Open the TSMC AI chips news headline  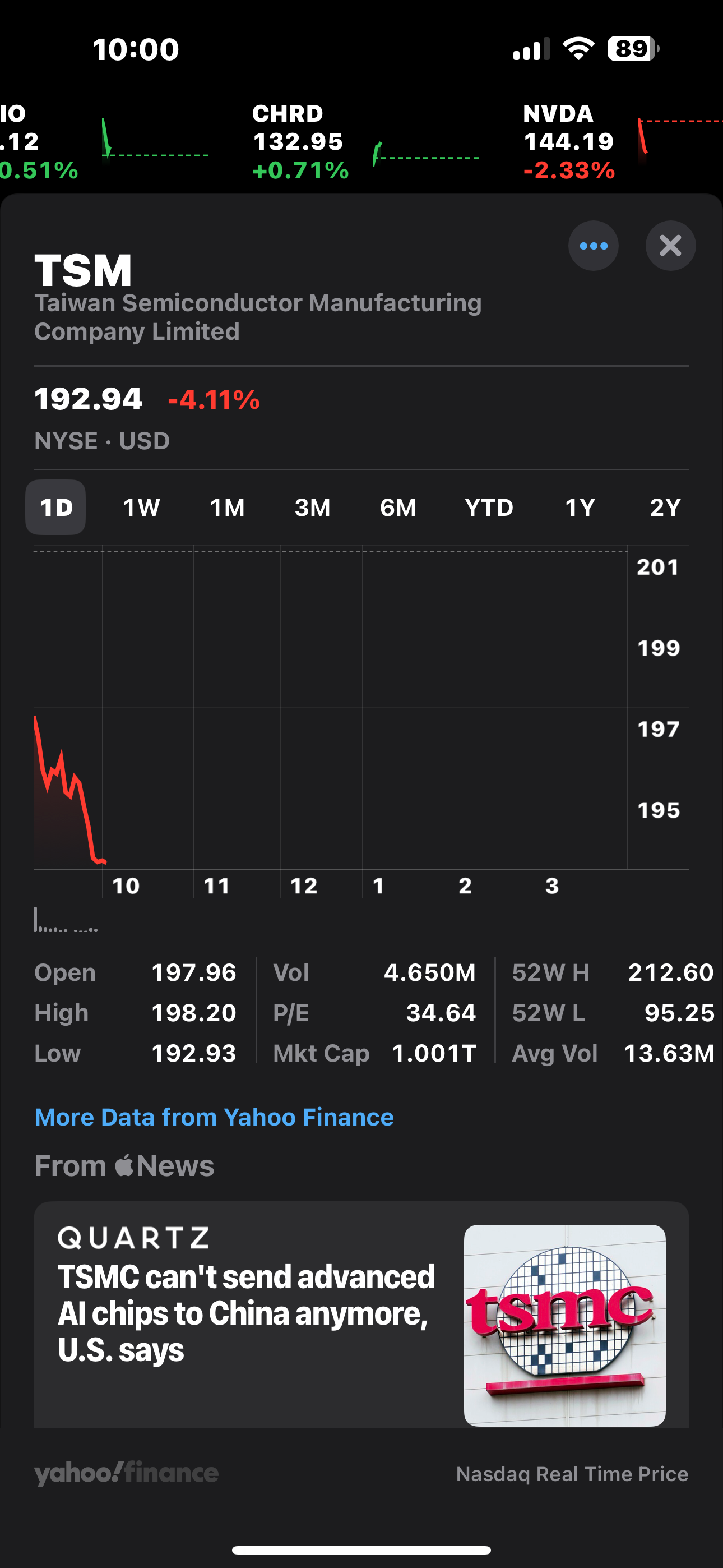click(x=247, y=1313)
